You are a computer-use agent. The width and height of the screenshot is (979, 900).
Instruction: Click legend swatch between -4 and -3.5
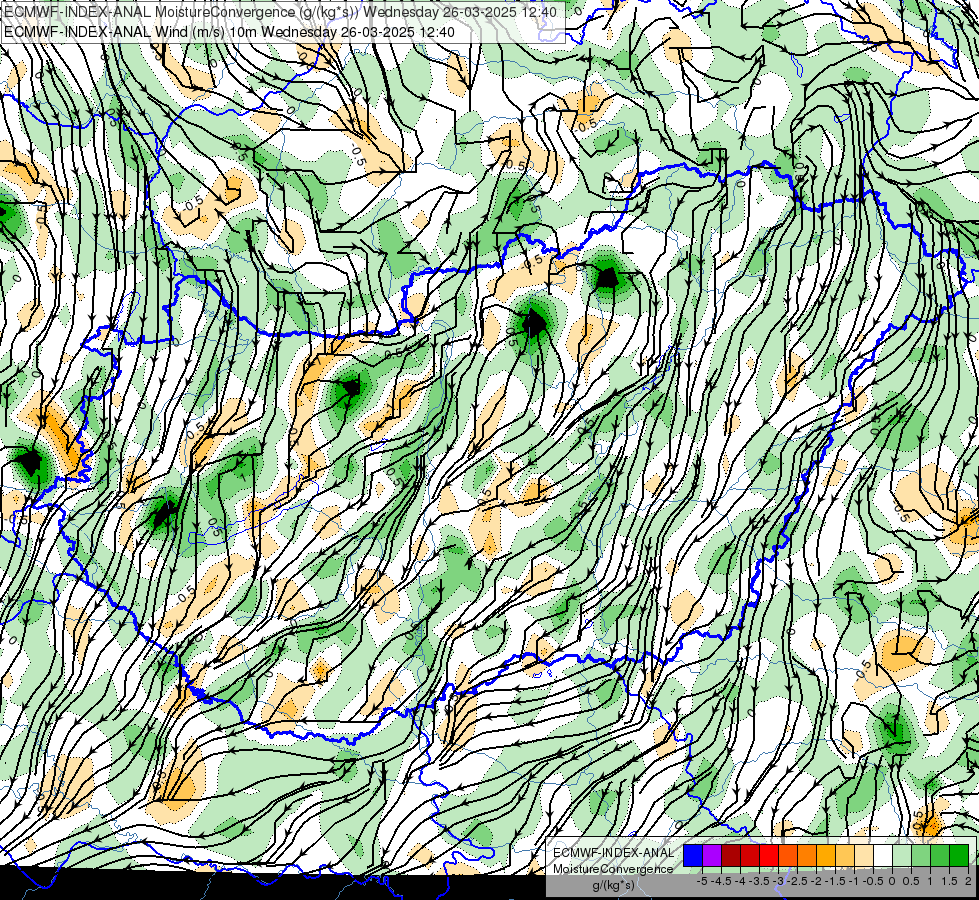click(750, 856)
